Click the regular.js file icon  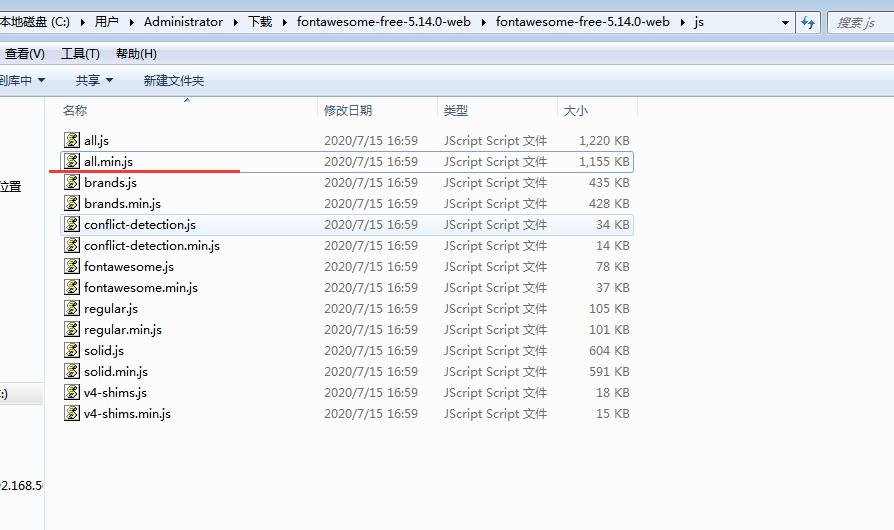[x=72, y=308]
